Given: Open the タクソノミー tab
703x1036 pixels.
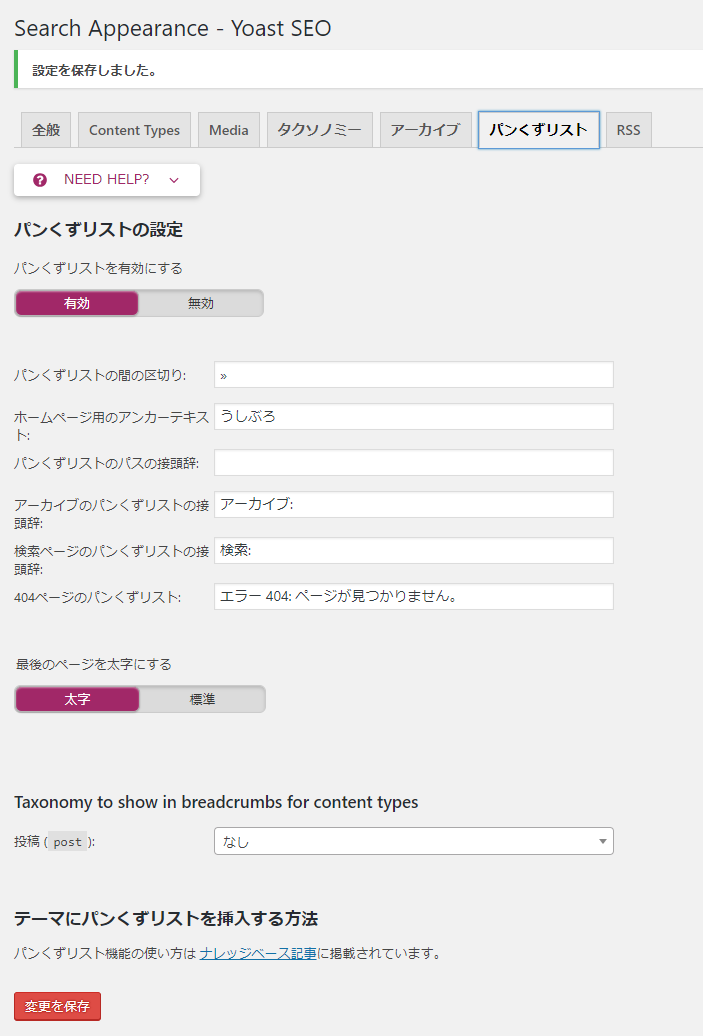Looking at the screenshot, I should click(320, 130).
